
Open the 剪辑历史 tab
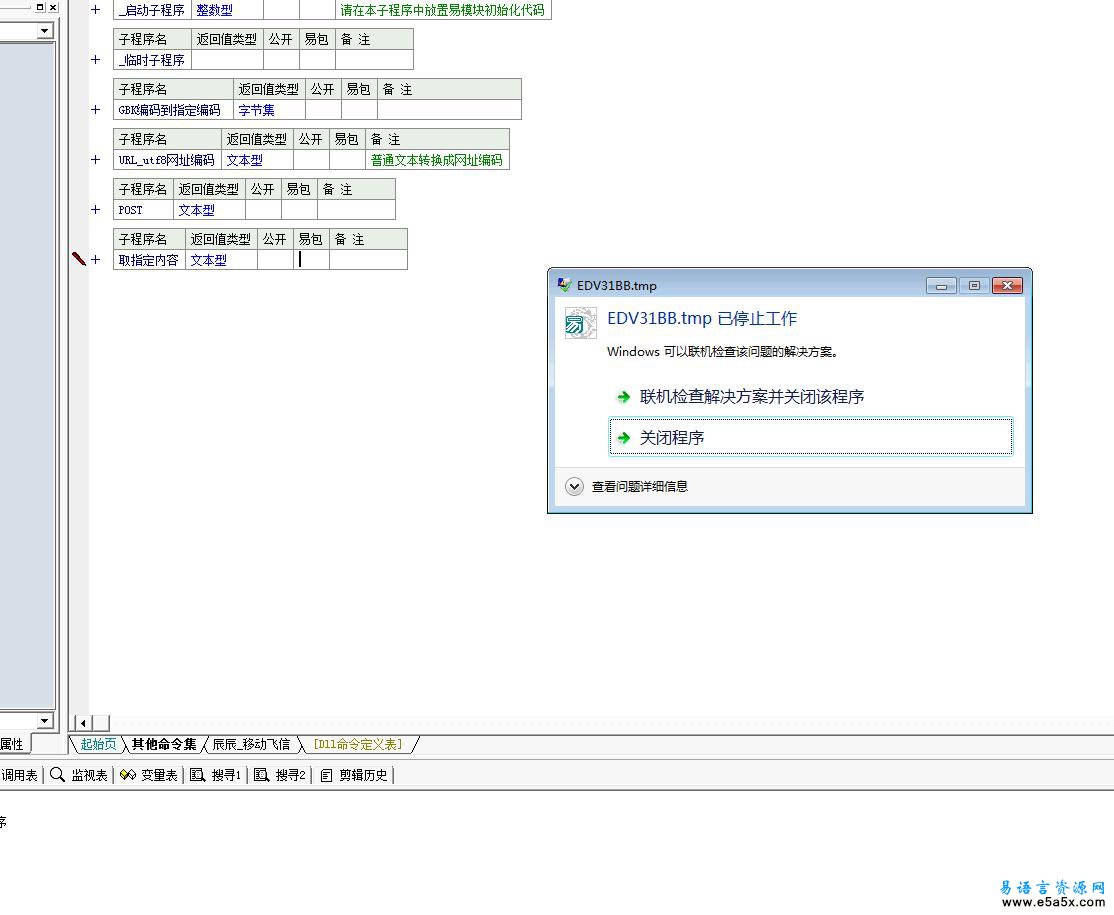click(354, 775)
